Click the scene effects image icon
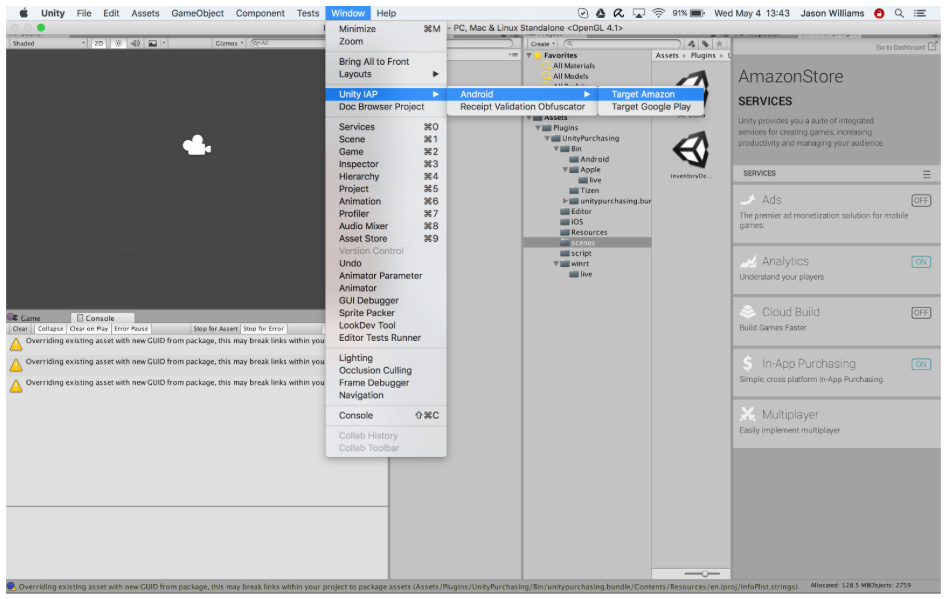This screenshot has height=599, width=946. pos(151,44)
